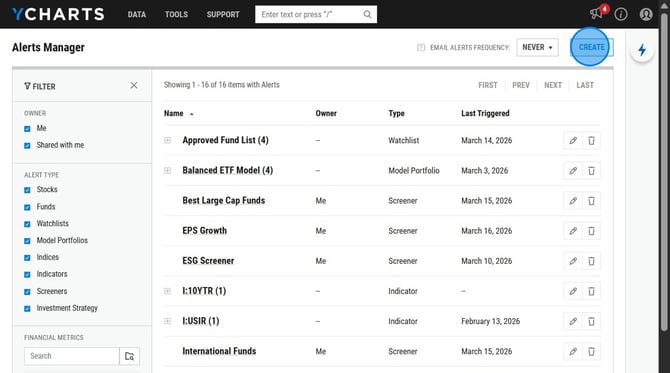
Task: Expand the I:USIR row
Action: [x=168, y=321]
